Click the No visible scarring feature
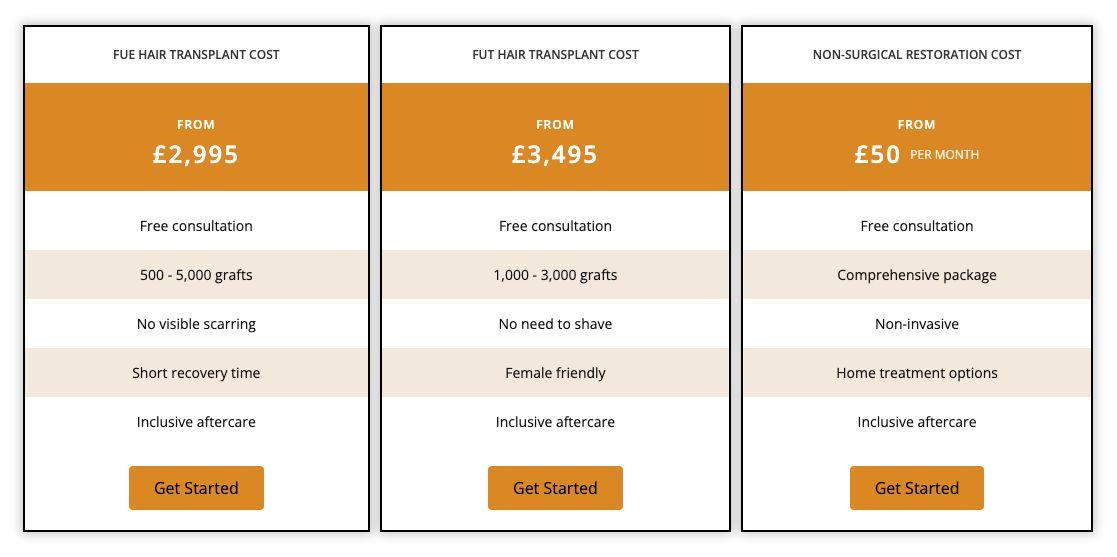 click(196, 324)
